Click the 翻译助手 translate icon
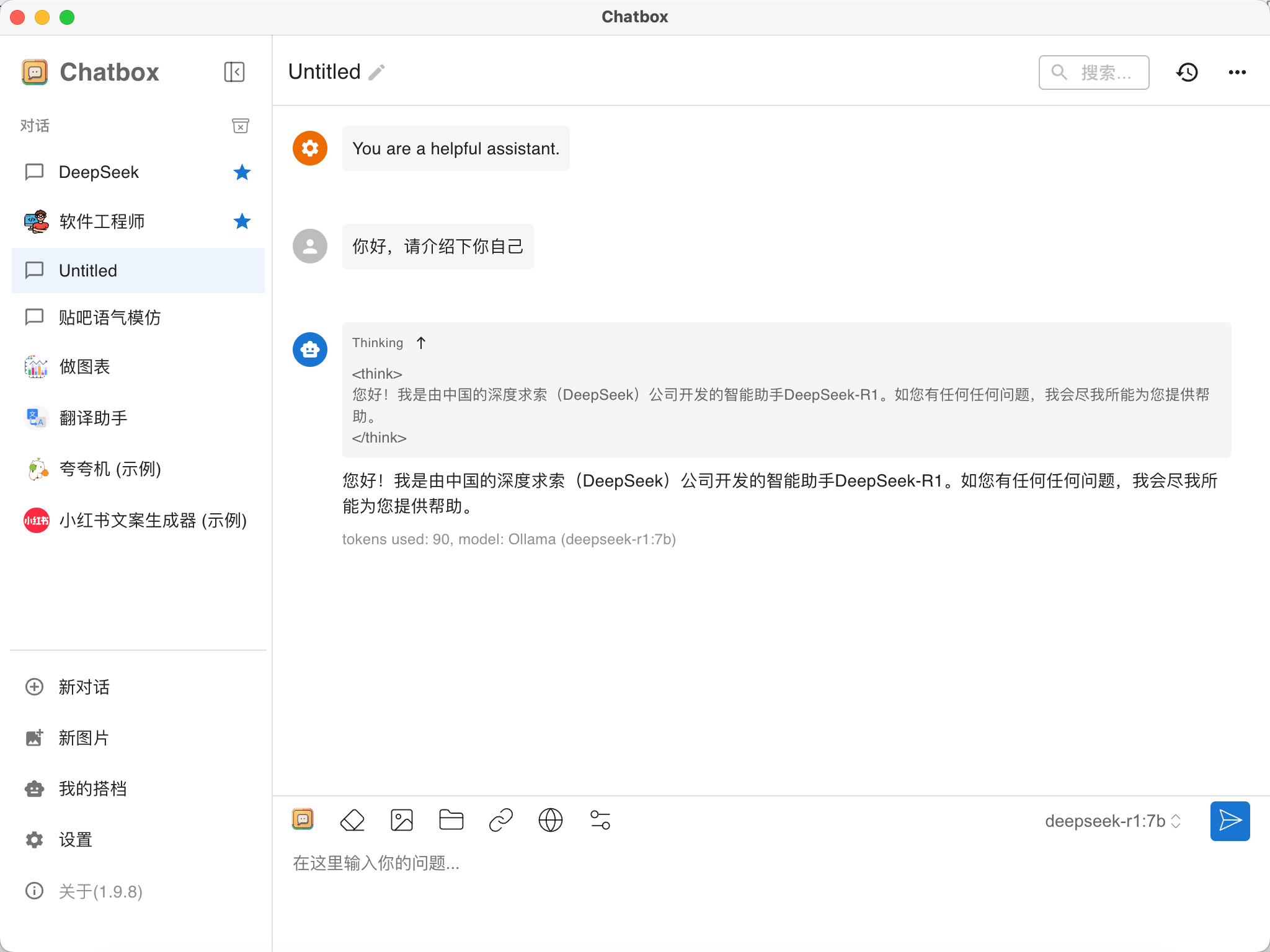This screenshot has width=1270, height=952. pos(36,418)
